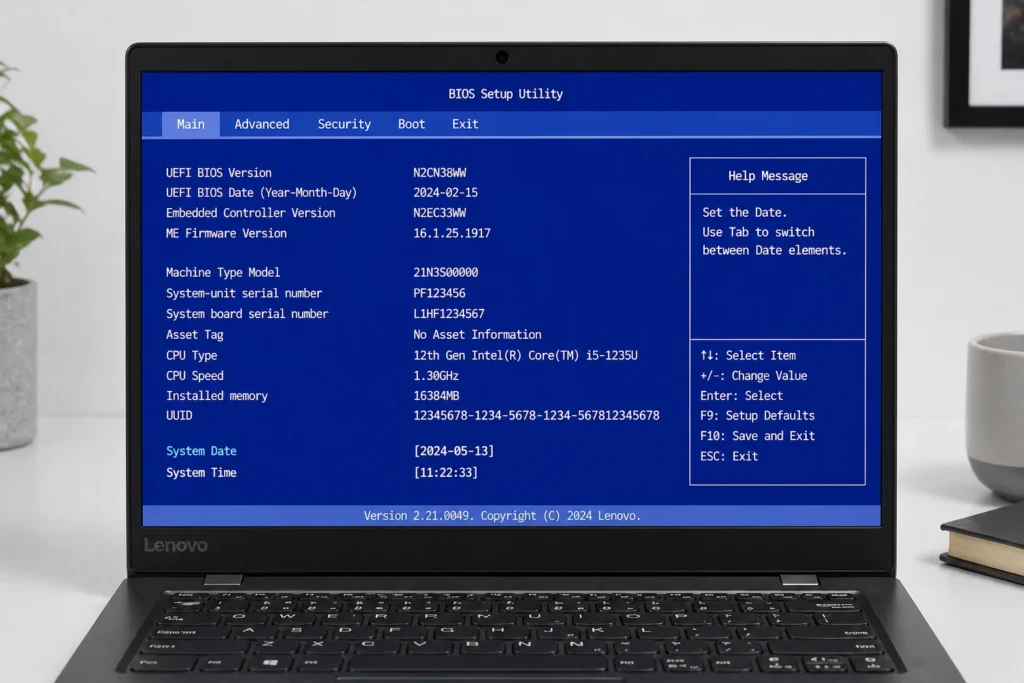The image size is (1024, 683).
Task: Go to the Boot tab
Action: pyautogui.click(x=411, y=124)
